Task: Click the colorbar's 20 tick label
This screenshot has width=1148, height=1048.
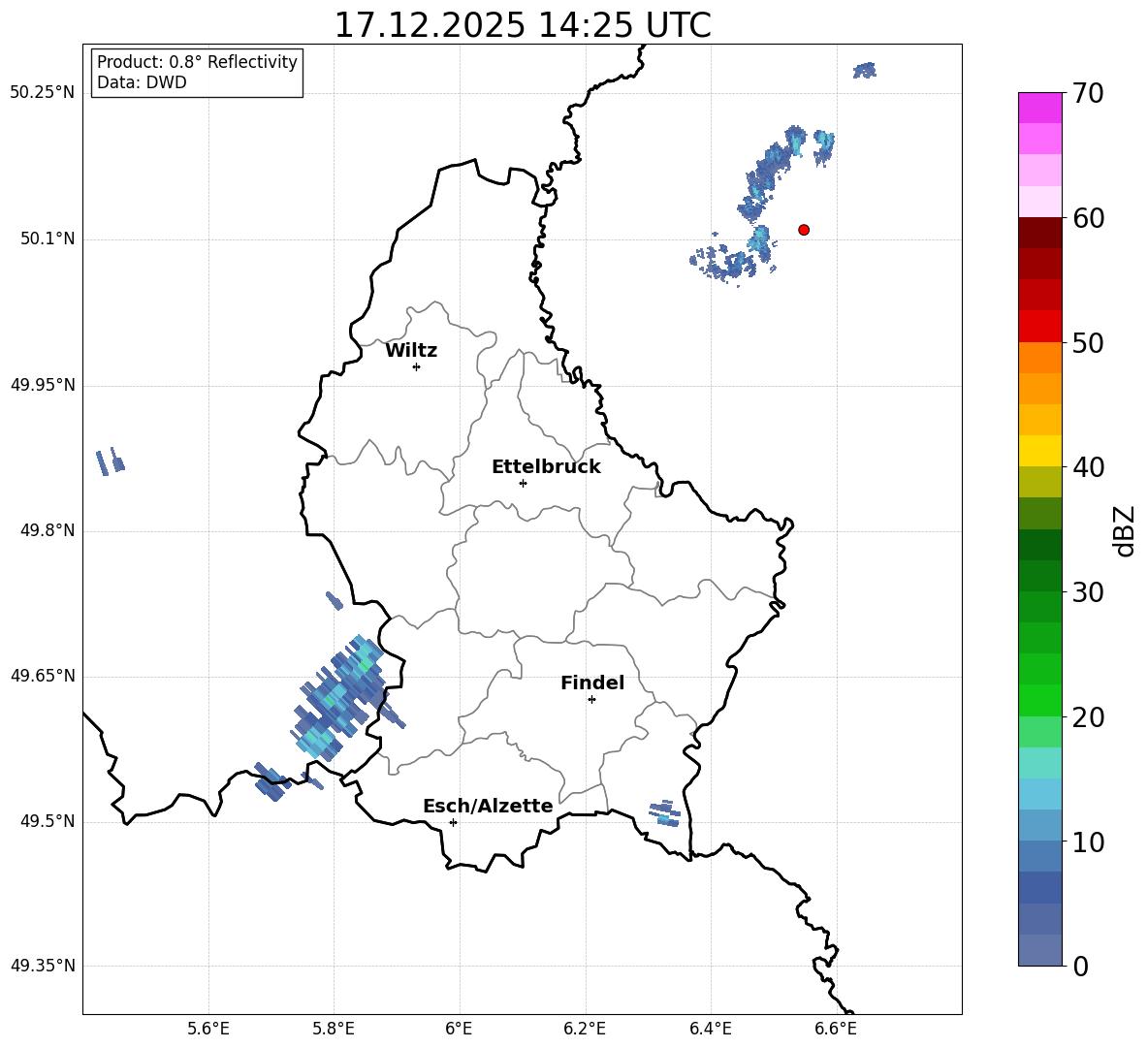Action: (x=1089, y=717)
